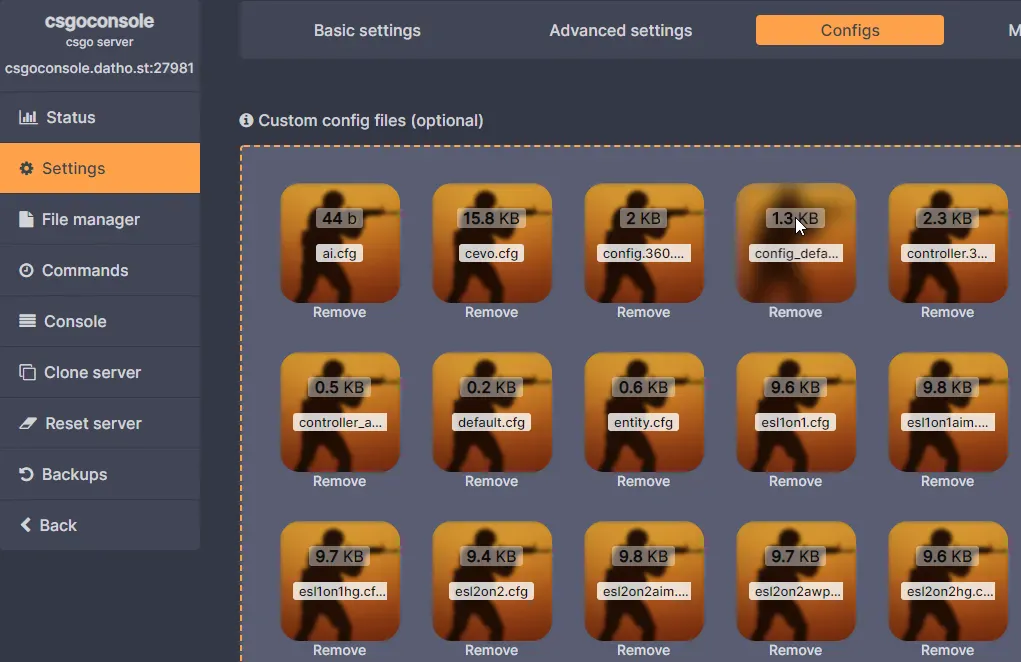Viewport: 1021px width, 662px height.
Task: Open File manager using its document icon
Action: [x=26, y=219]
